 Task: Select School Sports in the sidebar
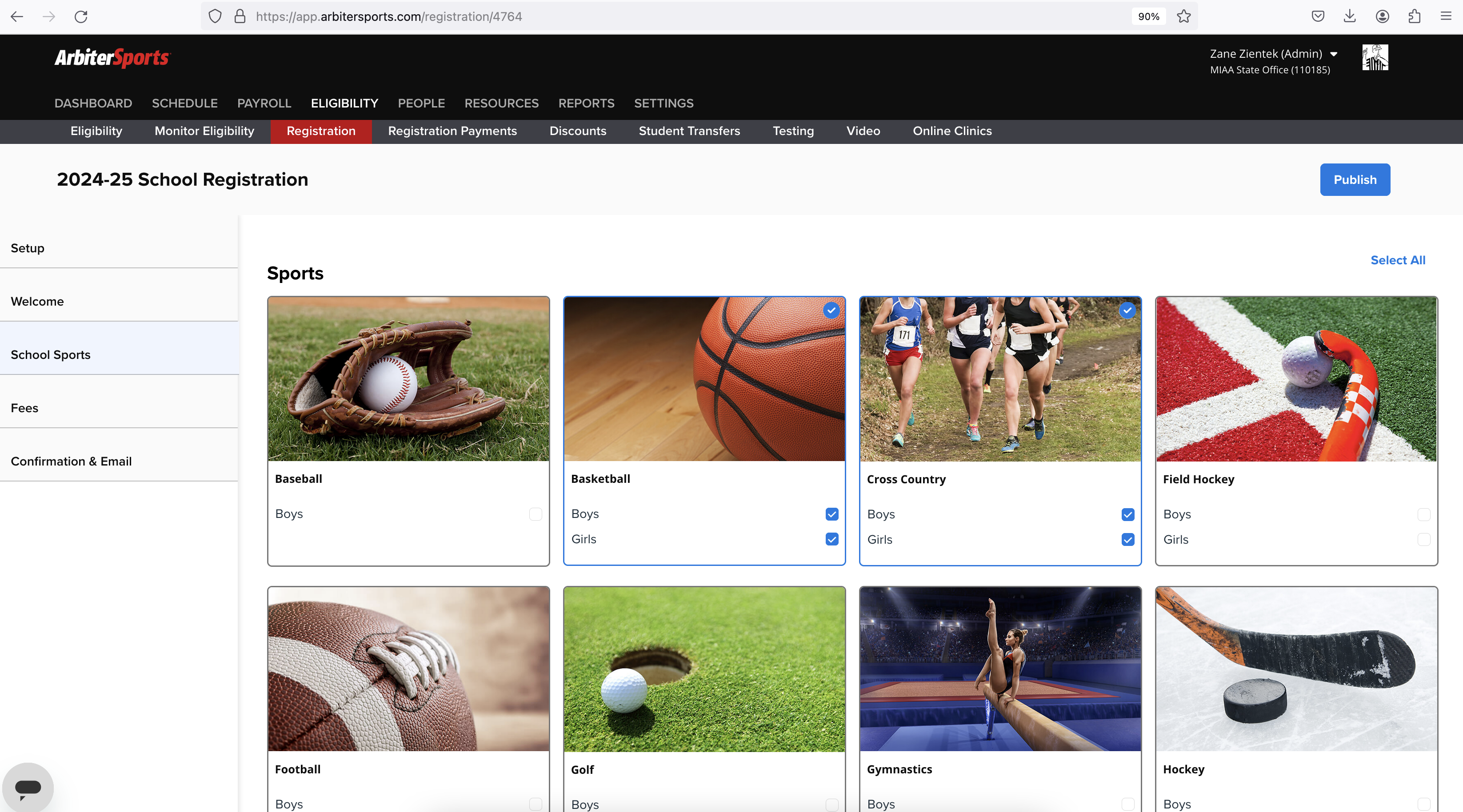(119, 349)
